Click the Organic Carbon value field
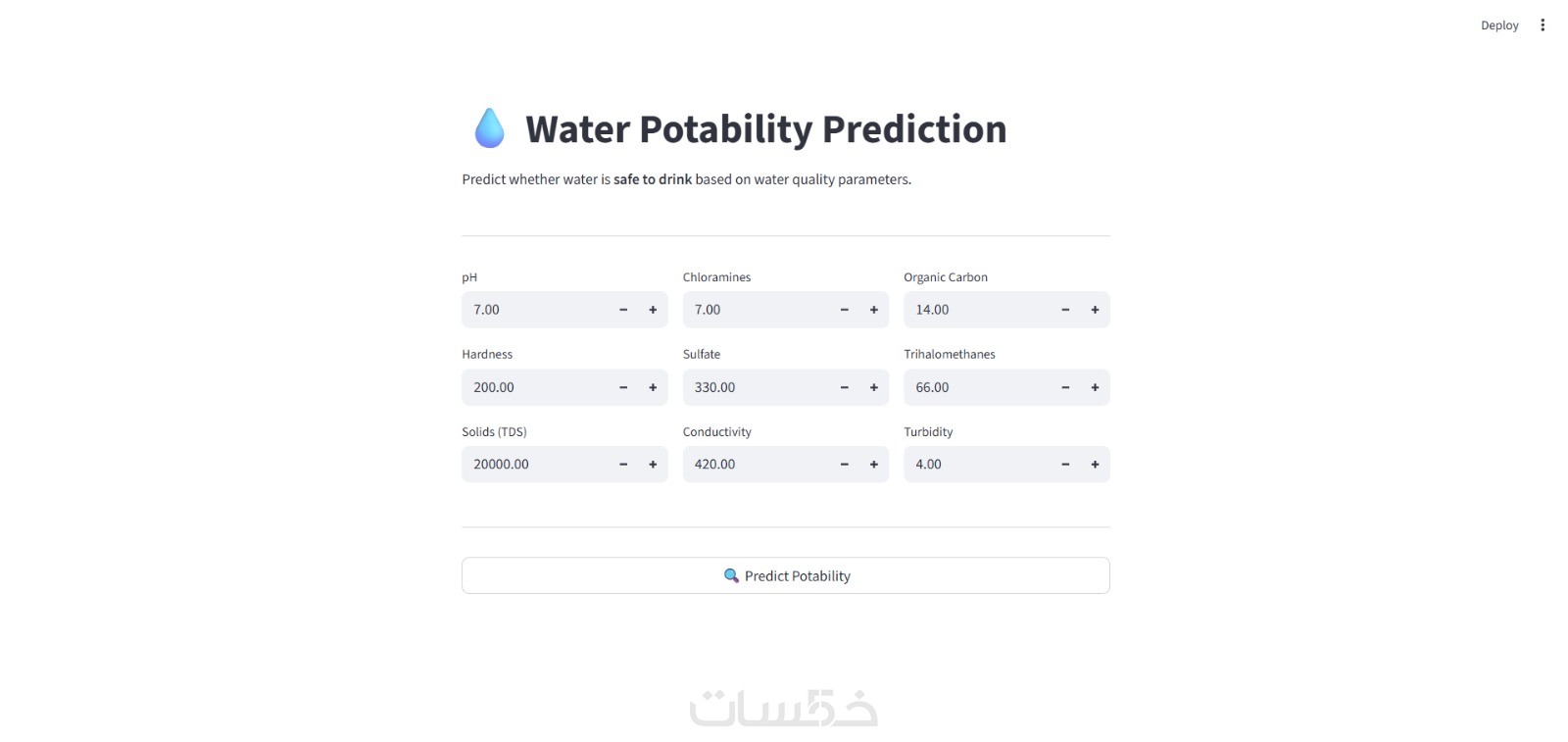Screen dimensions: 1568x742 click(975, 310)
